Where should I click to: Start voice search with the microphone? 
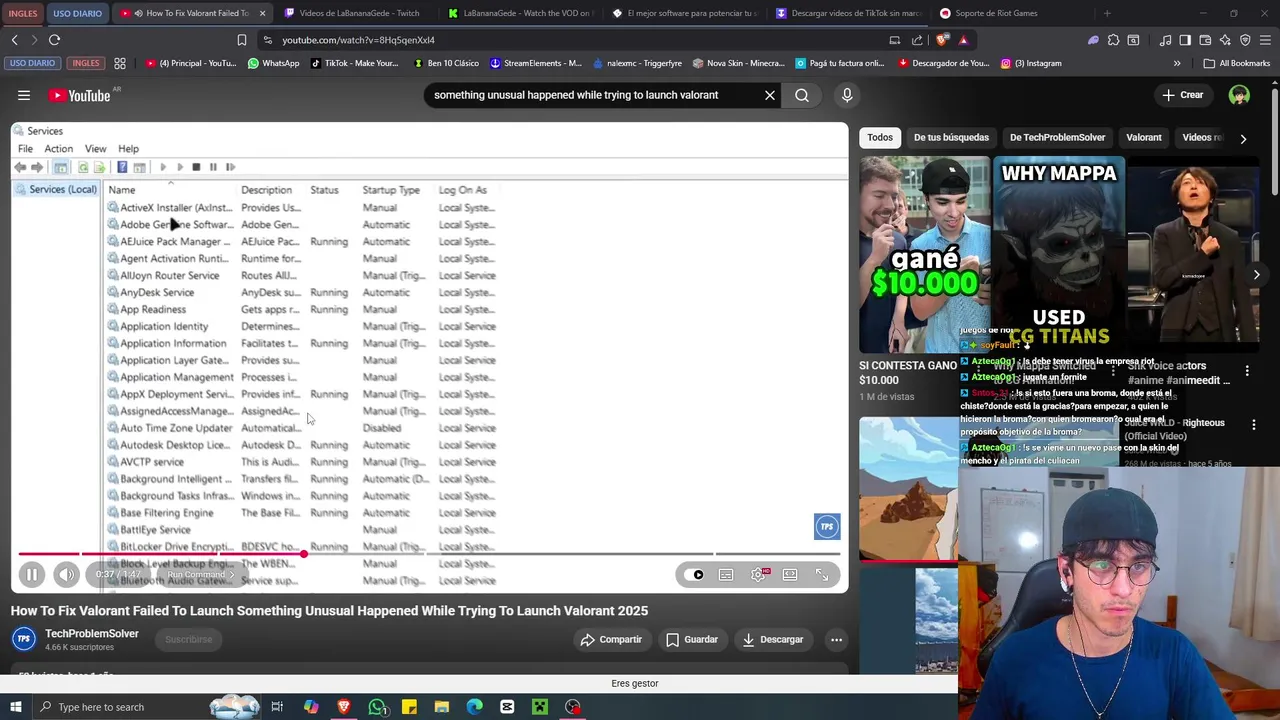point(847,95)
